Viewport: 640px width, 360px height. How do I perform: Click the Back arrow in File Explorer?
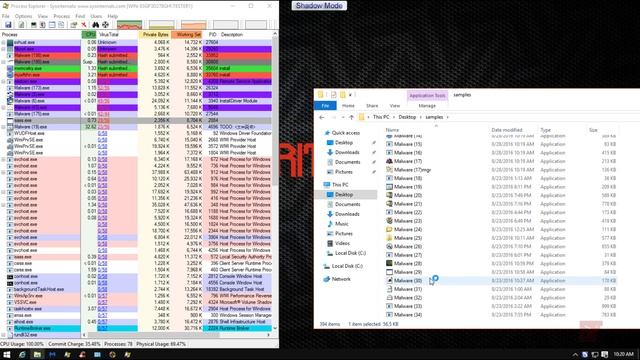point(322,117)
